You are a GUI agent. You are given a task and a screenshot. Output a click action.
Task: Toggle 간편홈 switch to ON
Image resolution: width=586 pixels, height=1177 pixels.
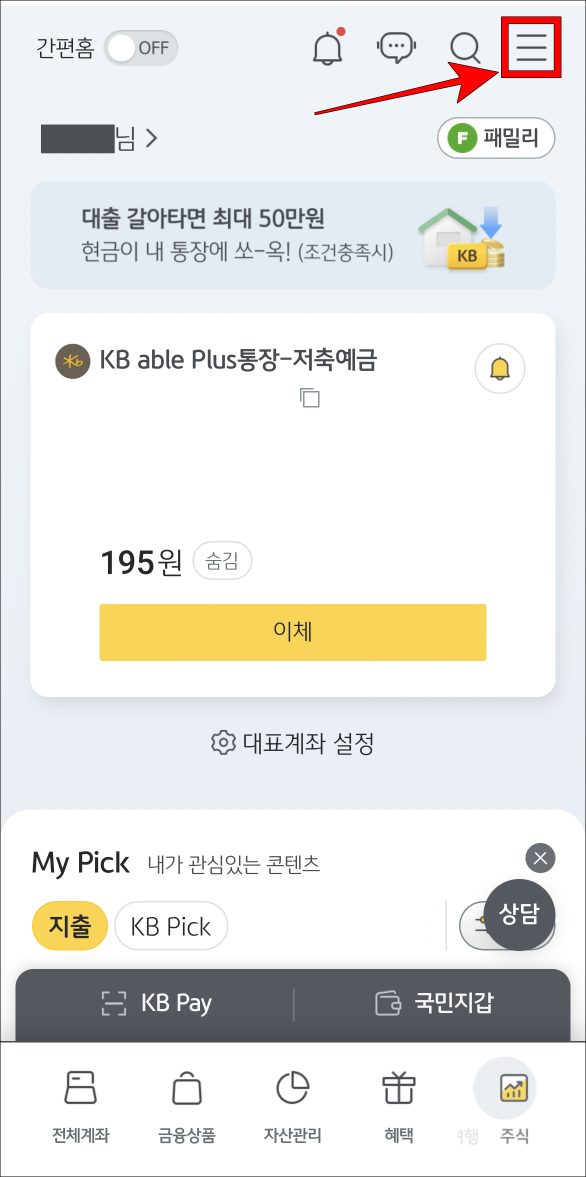(x=140, y=47)
